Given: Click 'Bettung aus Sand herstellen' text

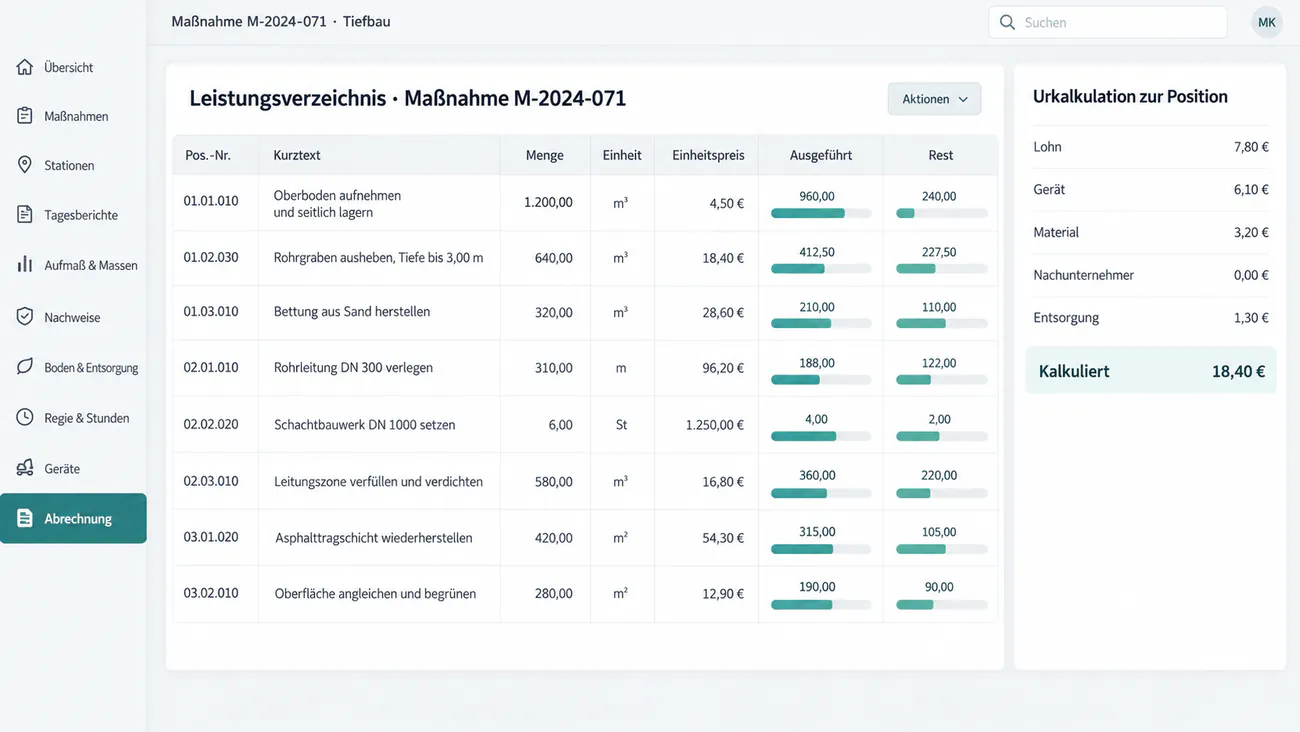Looking at the screenshot, I should (352, 312).
